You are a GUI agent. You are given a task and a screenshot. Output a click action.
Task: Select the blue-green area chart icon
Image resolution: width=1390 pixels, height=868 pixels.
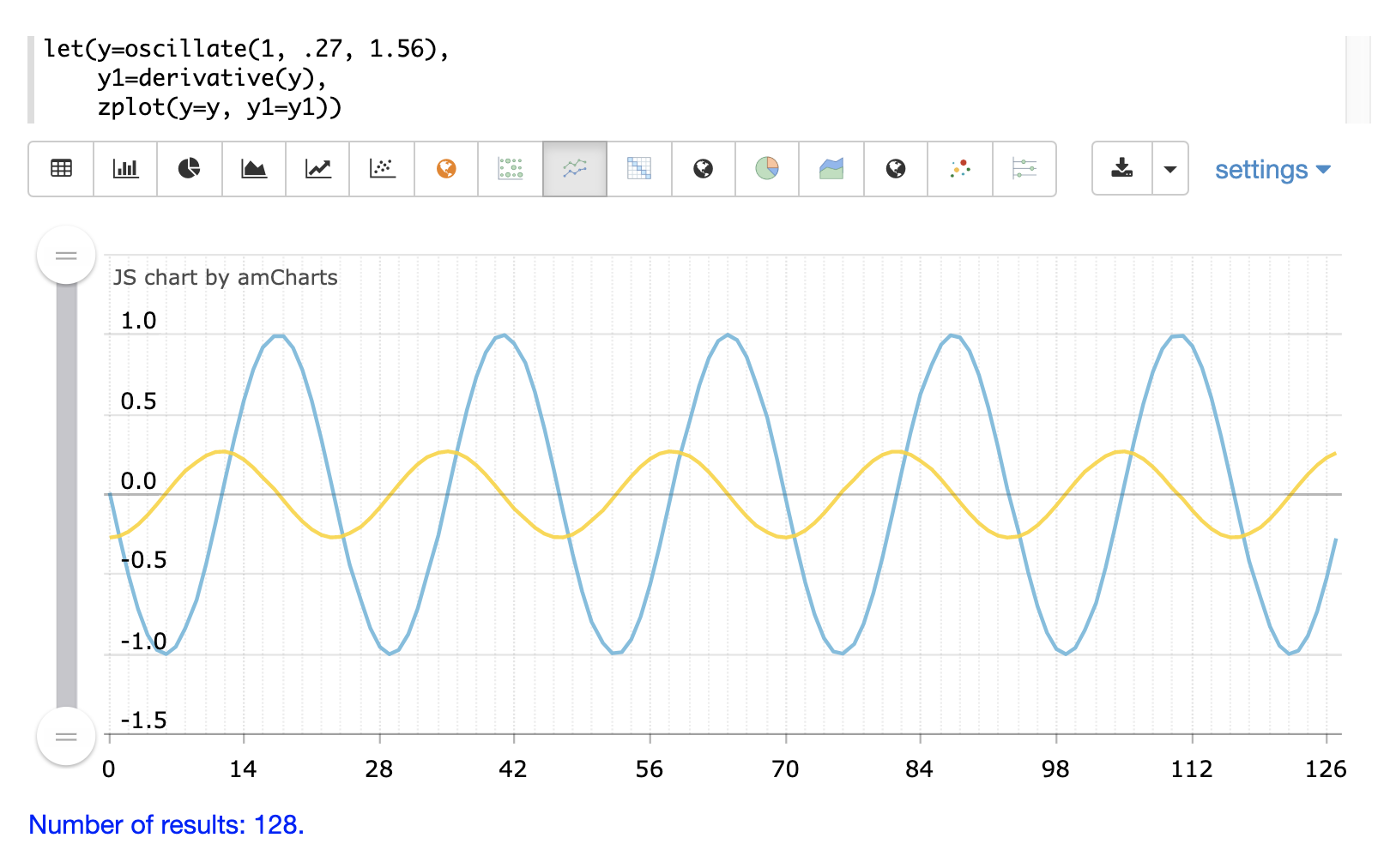[x=831, y=169]
